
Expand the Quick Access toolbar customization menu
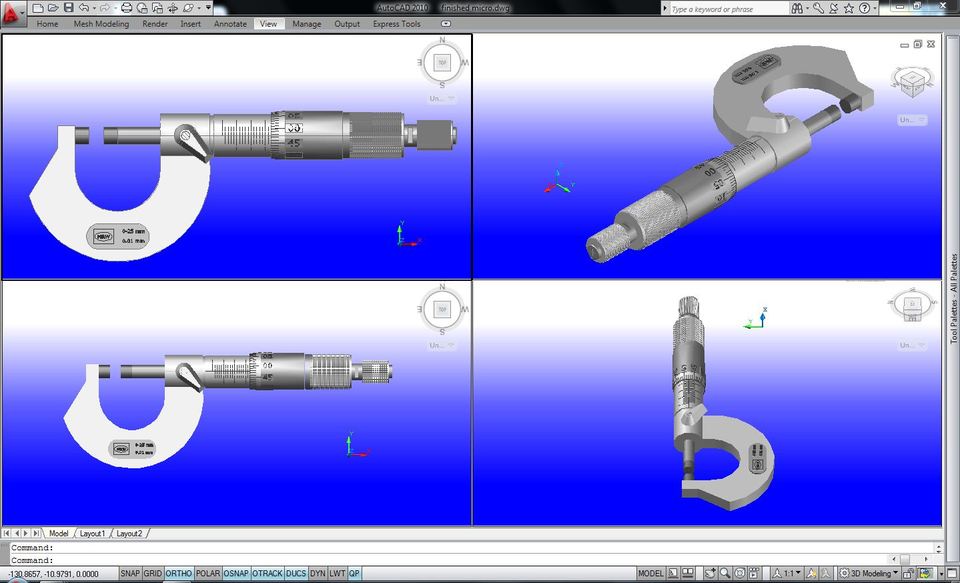[208, 8]
